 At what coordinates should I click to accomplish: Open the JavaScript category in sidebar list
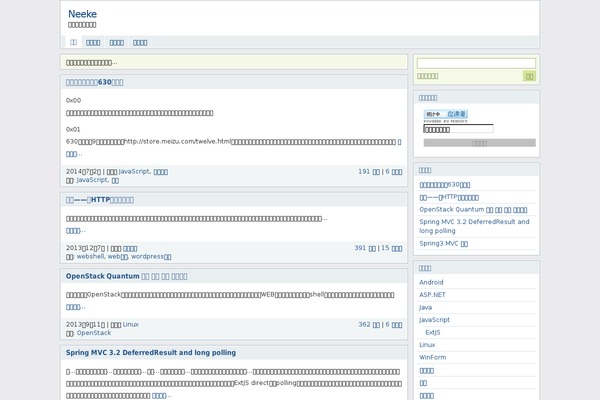click(x=434, y=320)
